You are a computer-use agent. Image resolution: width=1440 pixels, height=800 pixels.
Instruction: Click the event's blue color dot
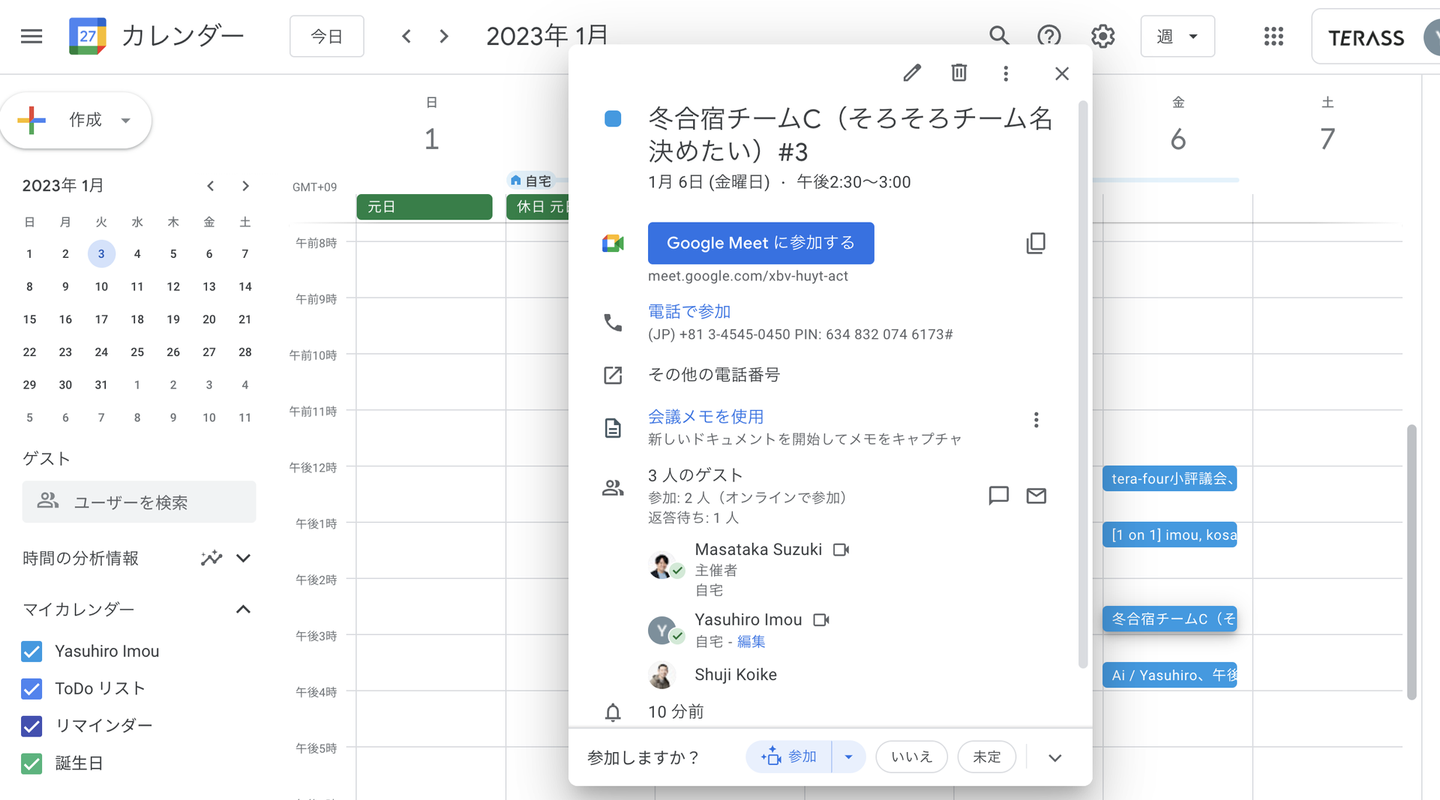613,119
